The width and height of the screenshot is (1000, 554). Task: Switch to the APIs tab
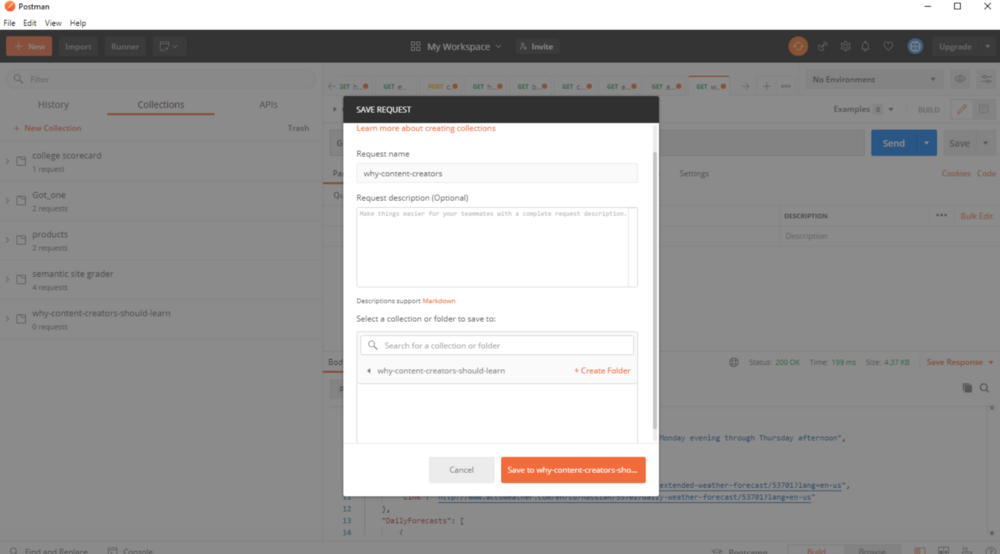tap(268, 105)
